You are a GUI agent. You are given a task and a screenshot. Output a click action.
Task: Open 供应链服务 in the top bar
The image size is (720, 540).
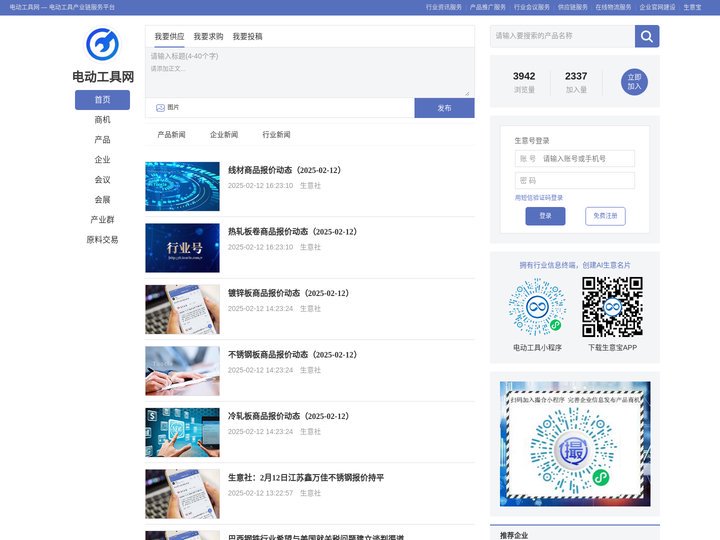pos(573,7)
